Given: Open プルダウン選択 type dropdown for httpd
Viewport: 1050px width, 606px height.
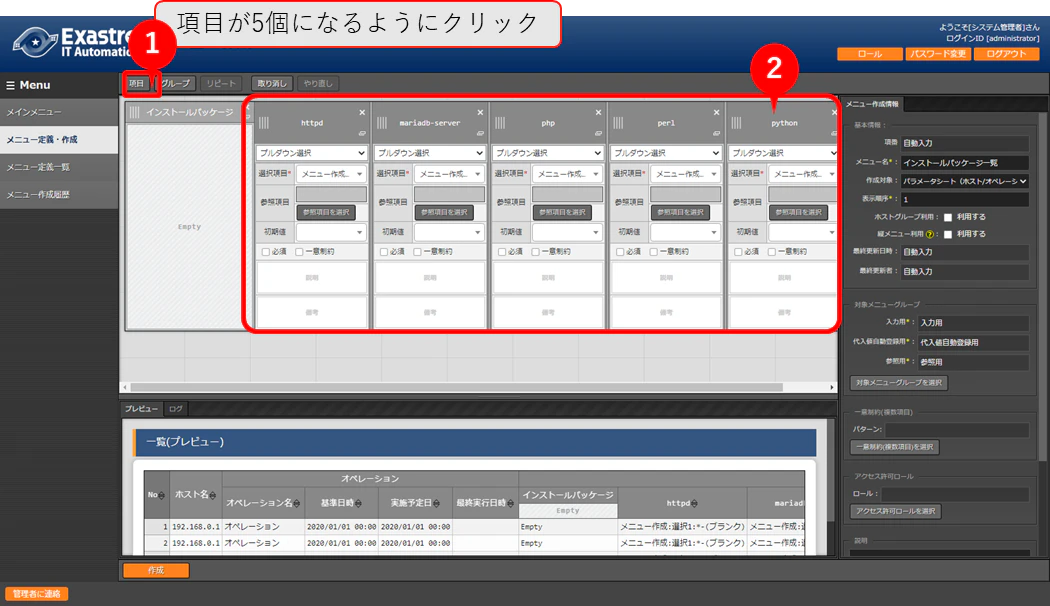Looking at the screenshot, I should click(311, 153).
